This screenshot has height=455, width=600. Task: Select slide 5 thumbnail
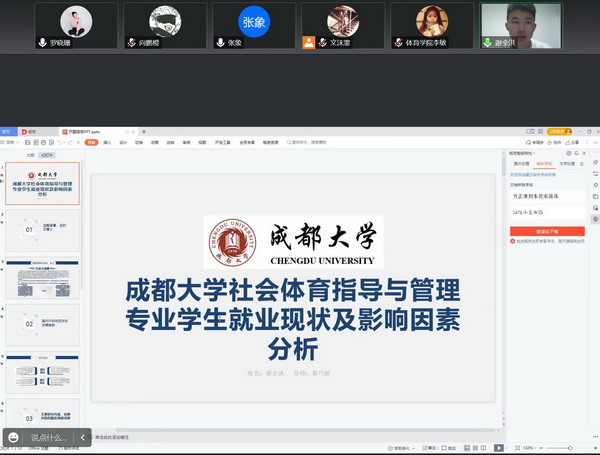(42, 372)
